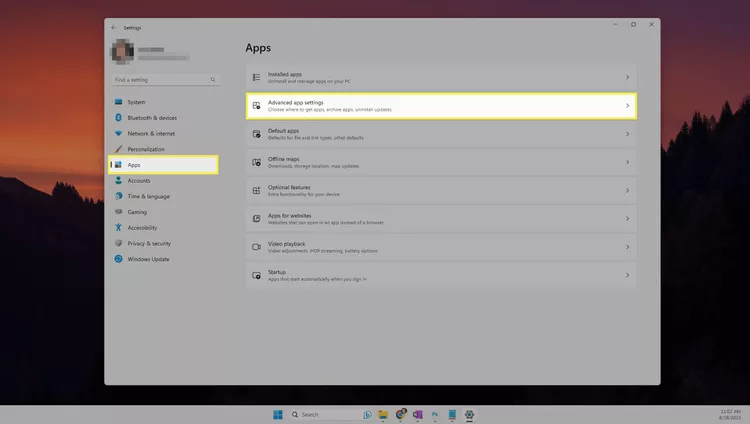
Task: Click the Find a setting search field
Action: click(165, 80)
